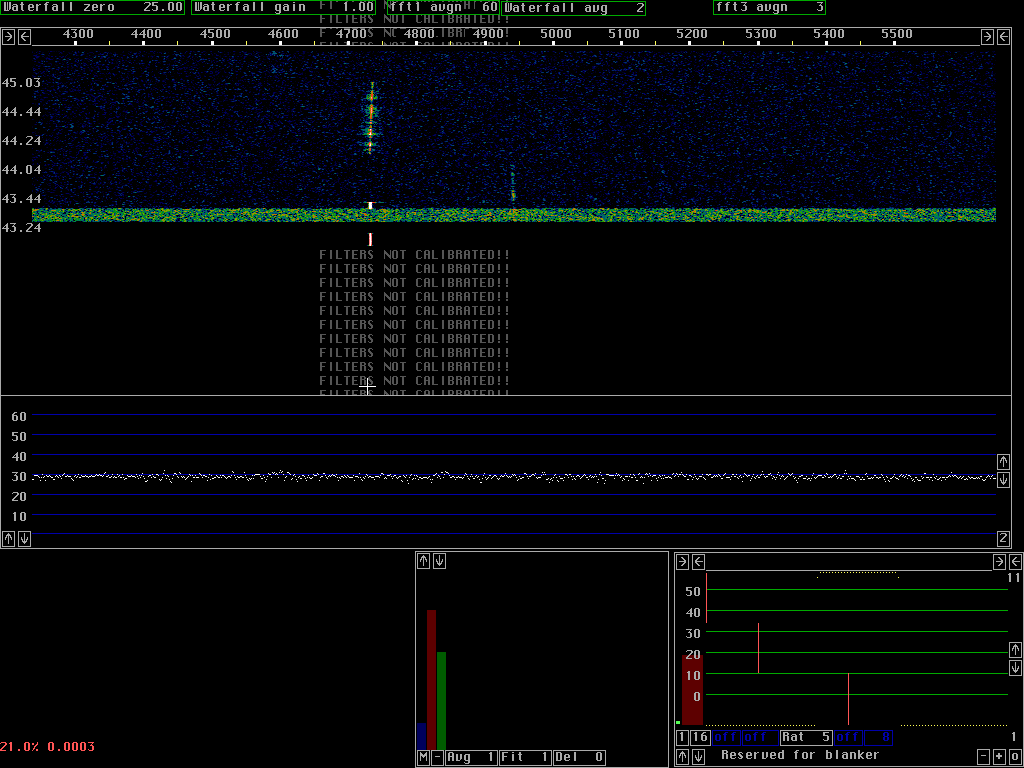Click the '16' box in the blanker panel
Screen dimensions: 1024x768
[x=700, y=738]
